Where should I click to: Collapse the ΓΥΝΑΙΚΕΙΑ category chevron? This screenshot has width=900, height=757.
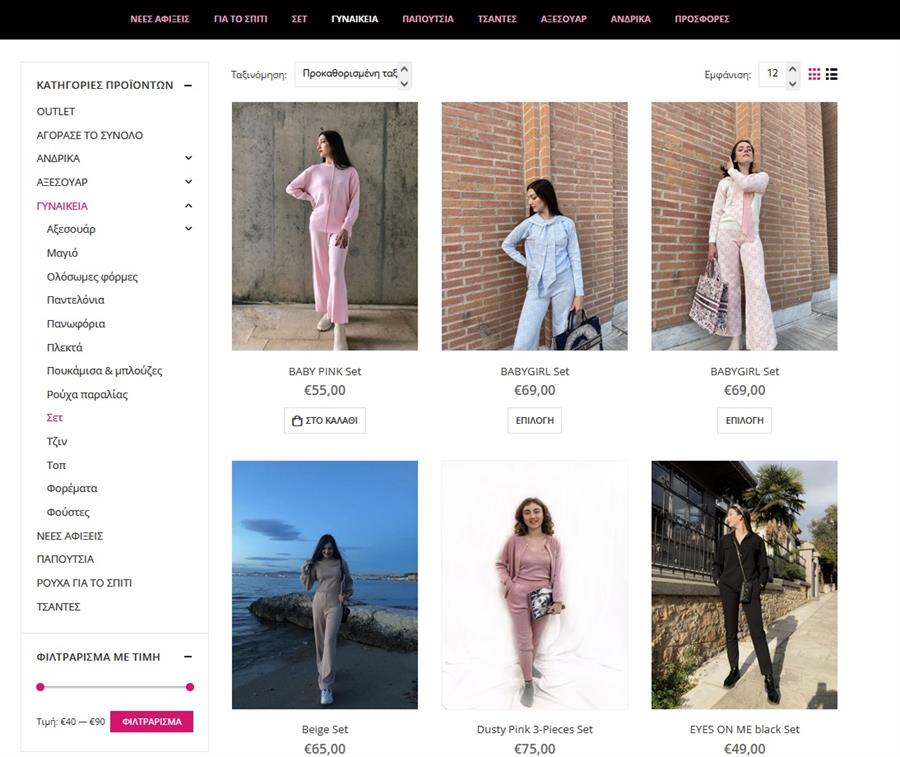click(x=188, y=205)
